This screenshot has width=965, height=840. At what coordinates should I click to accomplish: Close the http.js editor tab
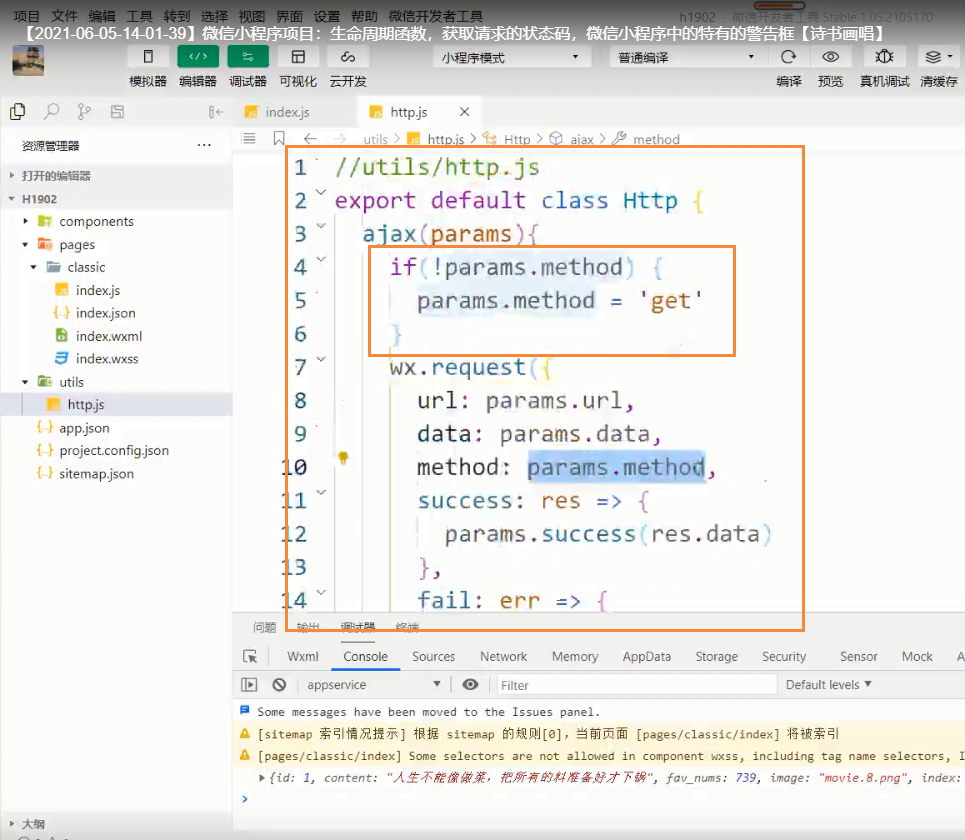coord(465,111)
